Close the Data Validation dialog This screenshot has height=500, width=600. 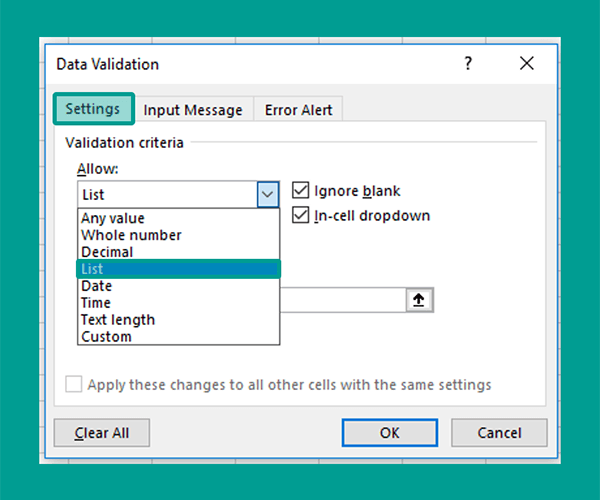point(527,63)
